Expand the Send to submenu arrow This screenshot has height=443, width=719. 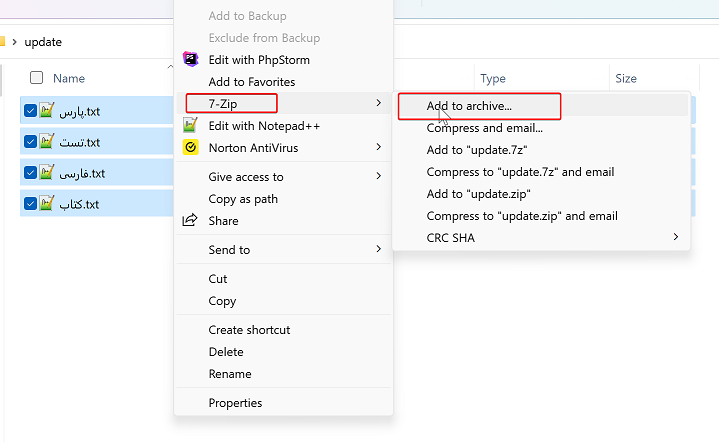tap(378, 249)
